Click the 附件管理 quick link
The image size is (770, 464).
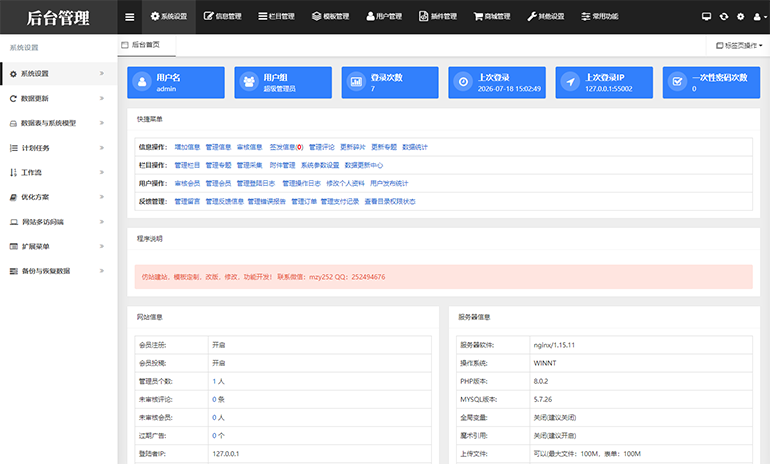282,165
